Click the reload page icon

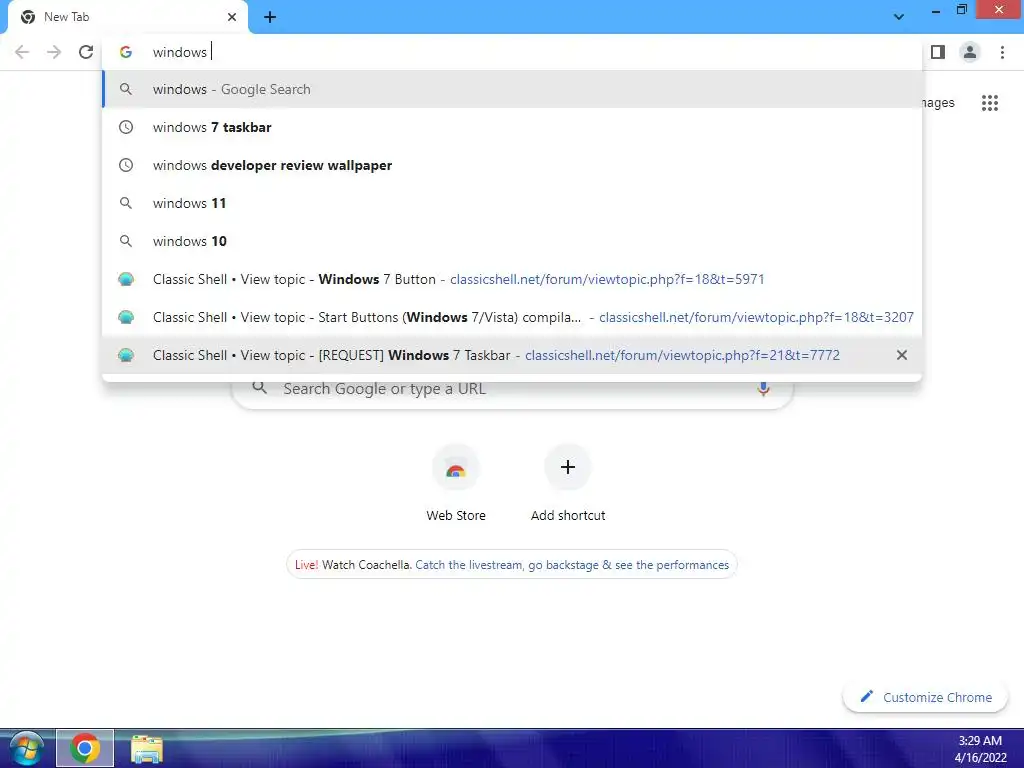pyautogui.click(x=86, y=52)
